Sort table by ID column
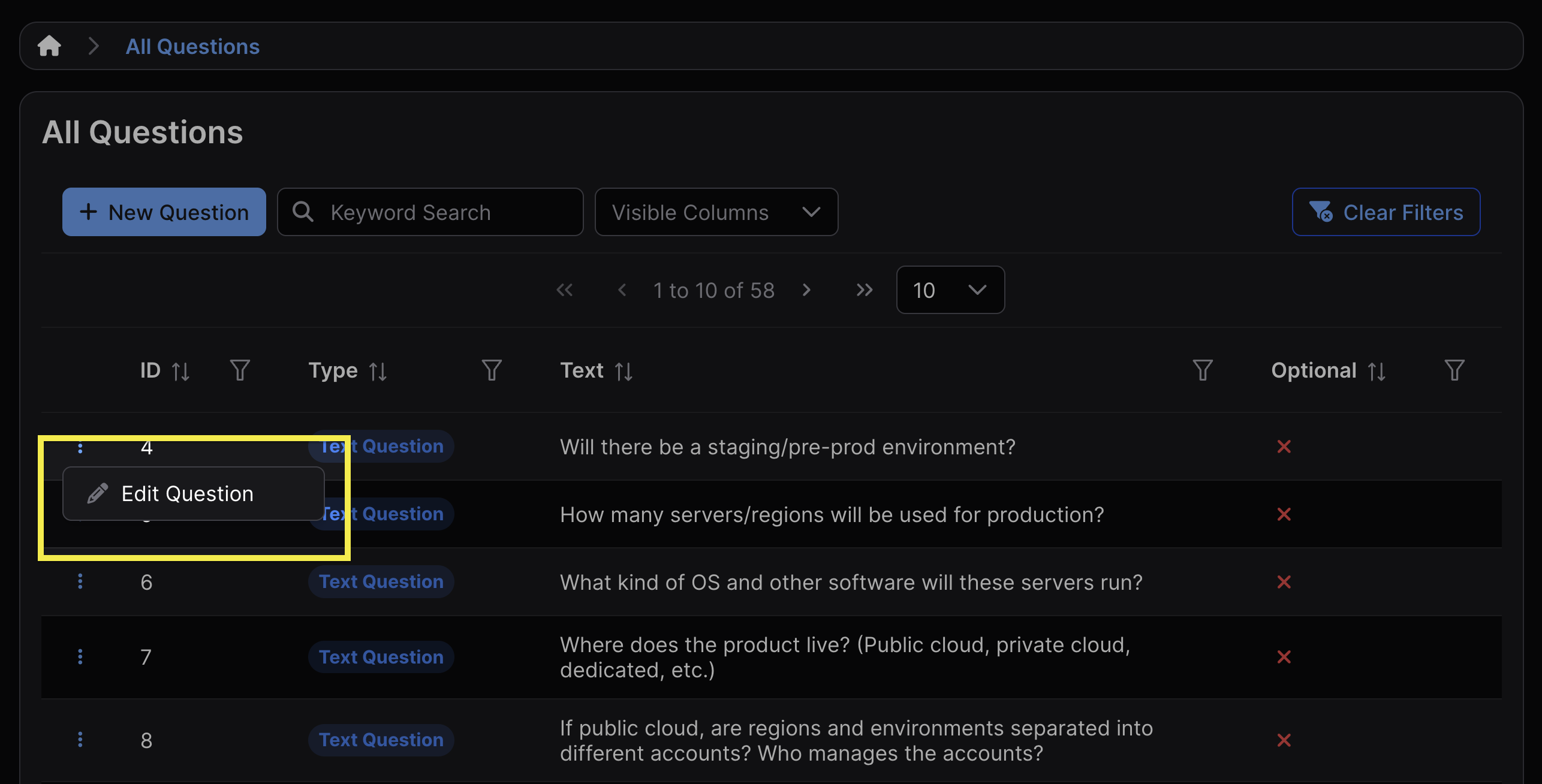This screenshot has height=784, width=1542. (x=180, y=372)
